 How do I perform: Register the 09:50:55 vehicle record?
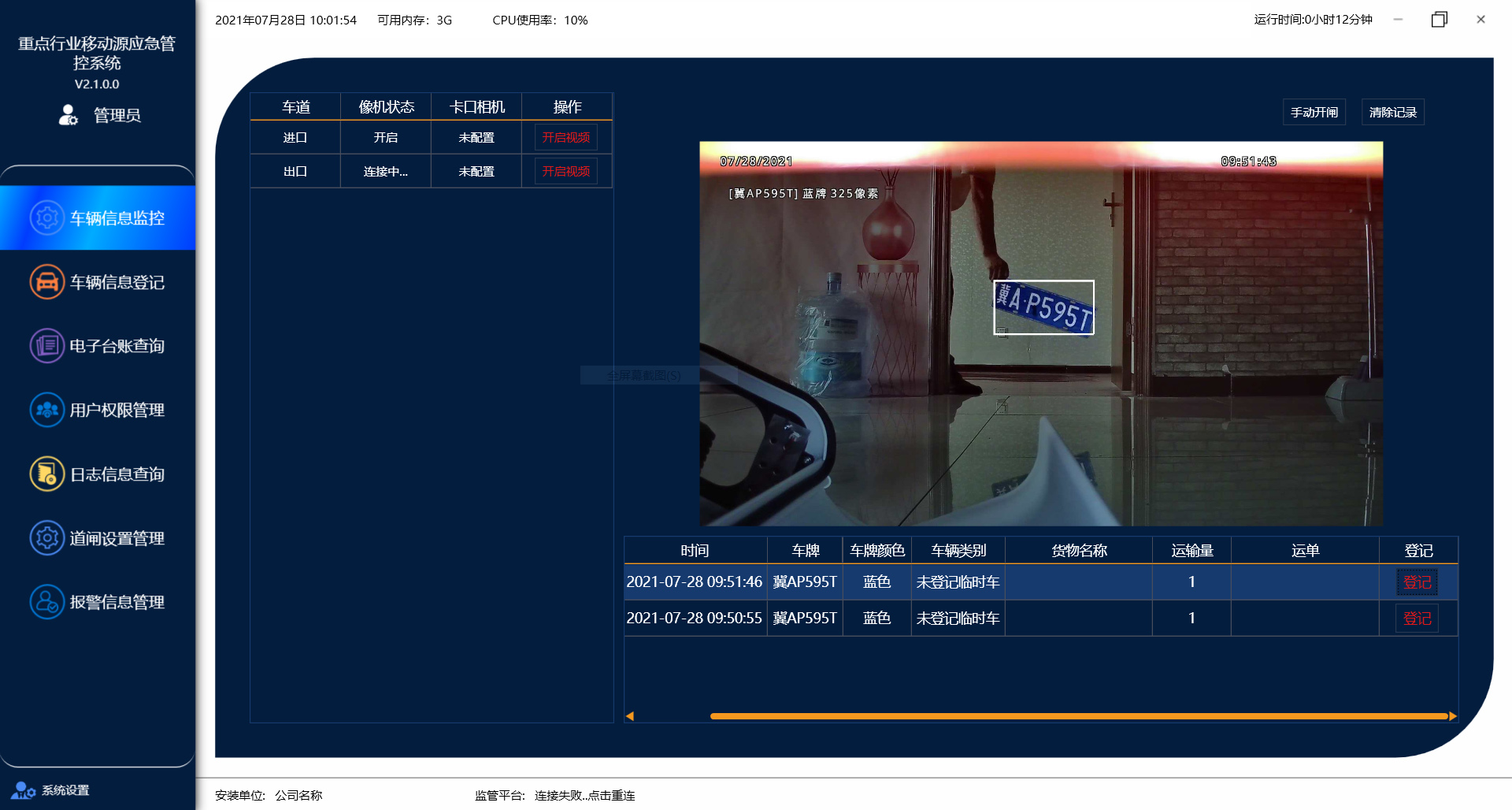coord(1417,619)
